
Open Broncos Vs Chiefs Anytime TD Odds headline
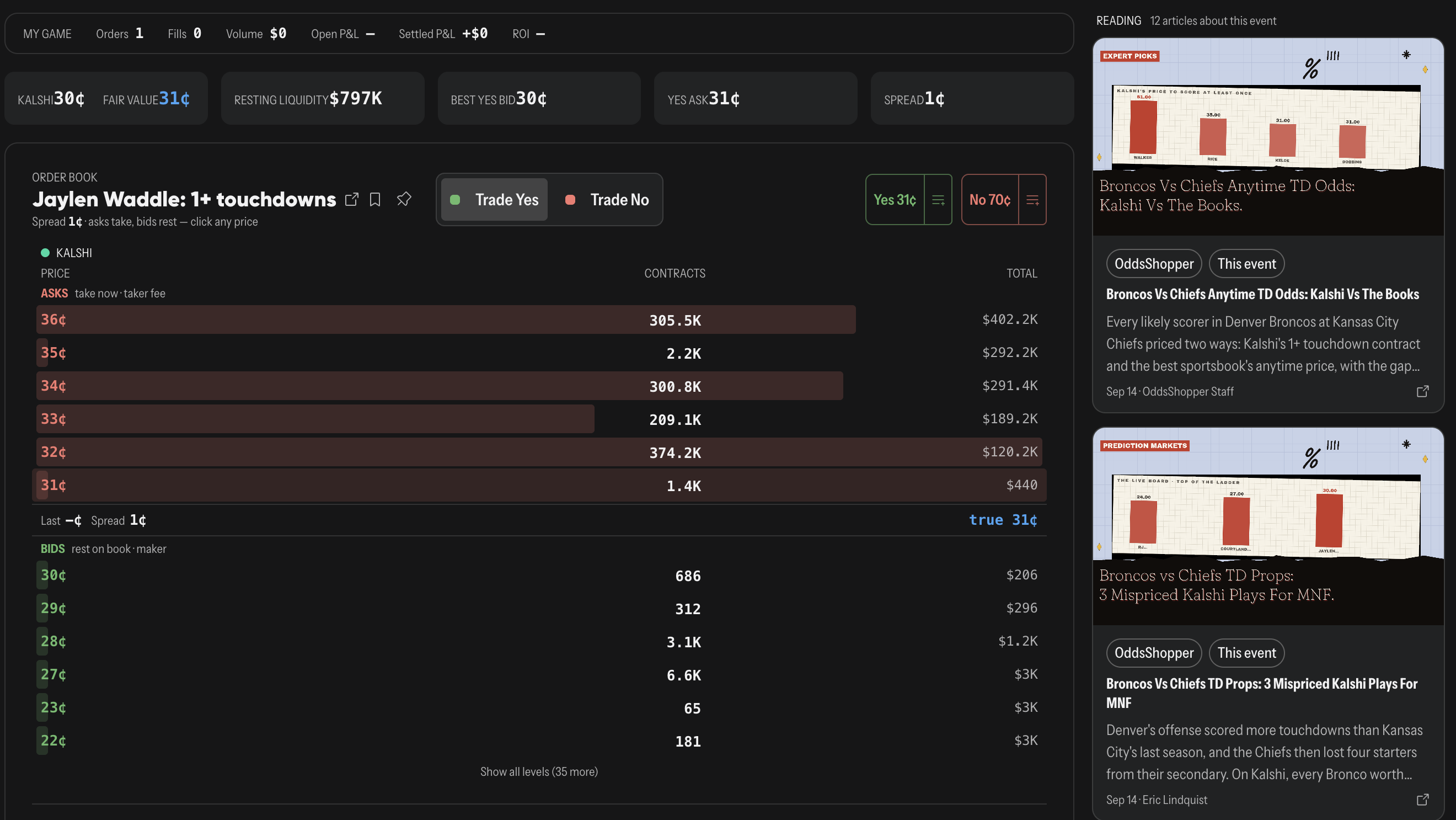click(x=1262, y=294)
